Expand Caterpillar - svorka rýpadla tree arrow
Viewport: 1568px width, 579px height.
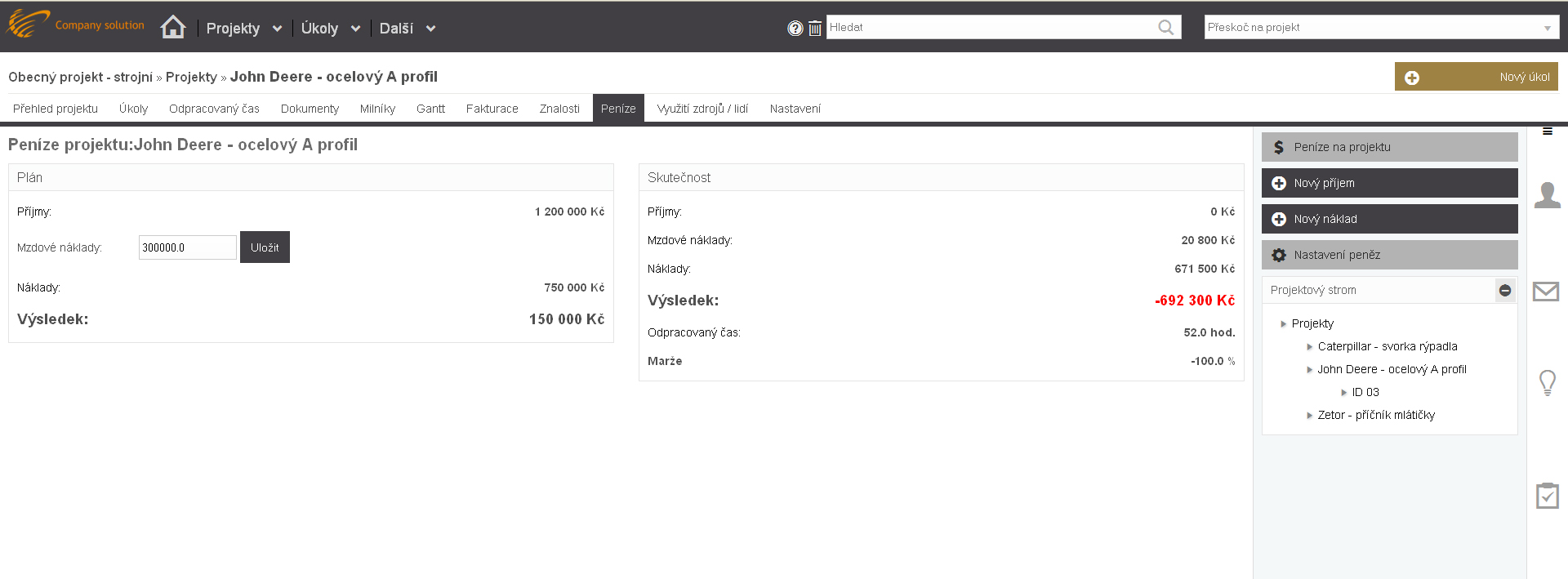coord(1310,347)
